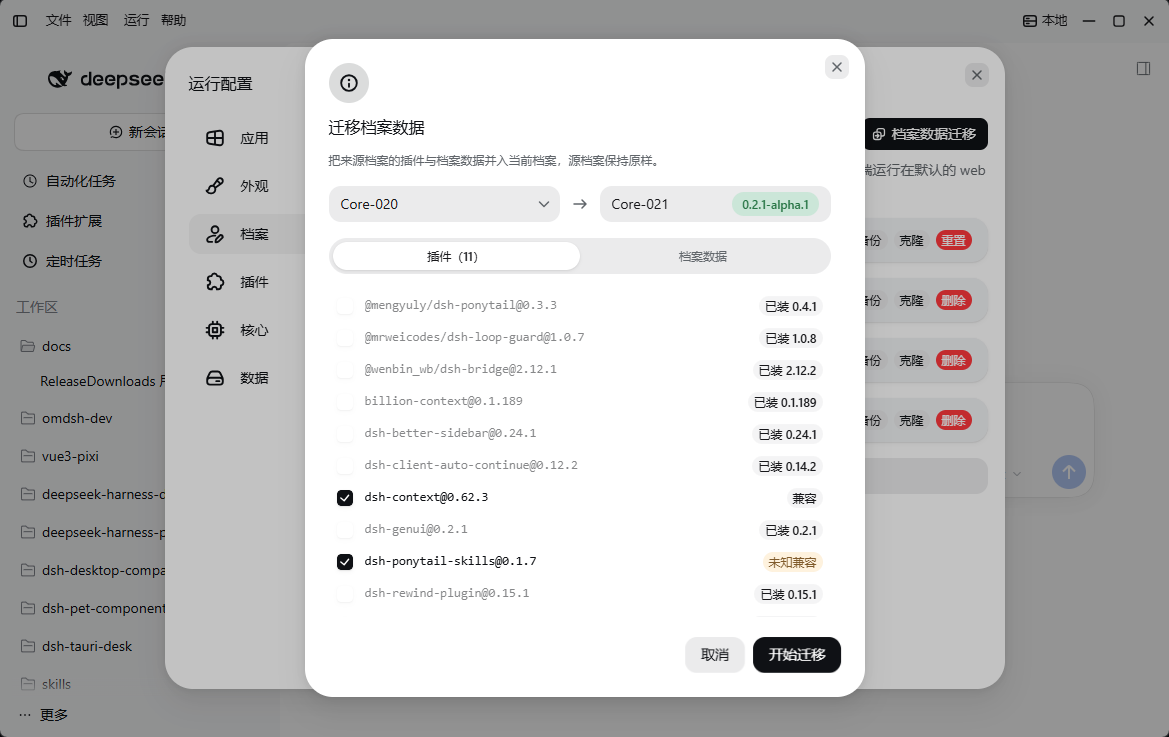Viewport: 1169px width, 737px height.
Task: Uncheck the dsh-ponytail-skills@0.1.7 checkbox
Action: pyautogui.click(x=344, y=562)
